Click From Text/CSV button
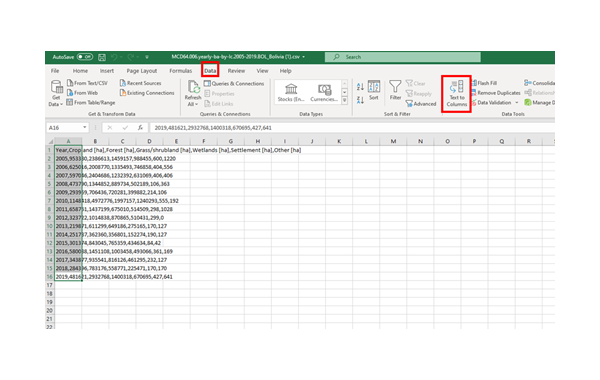This screenshot has width=600, height=380. point(87,83)
